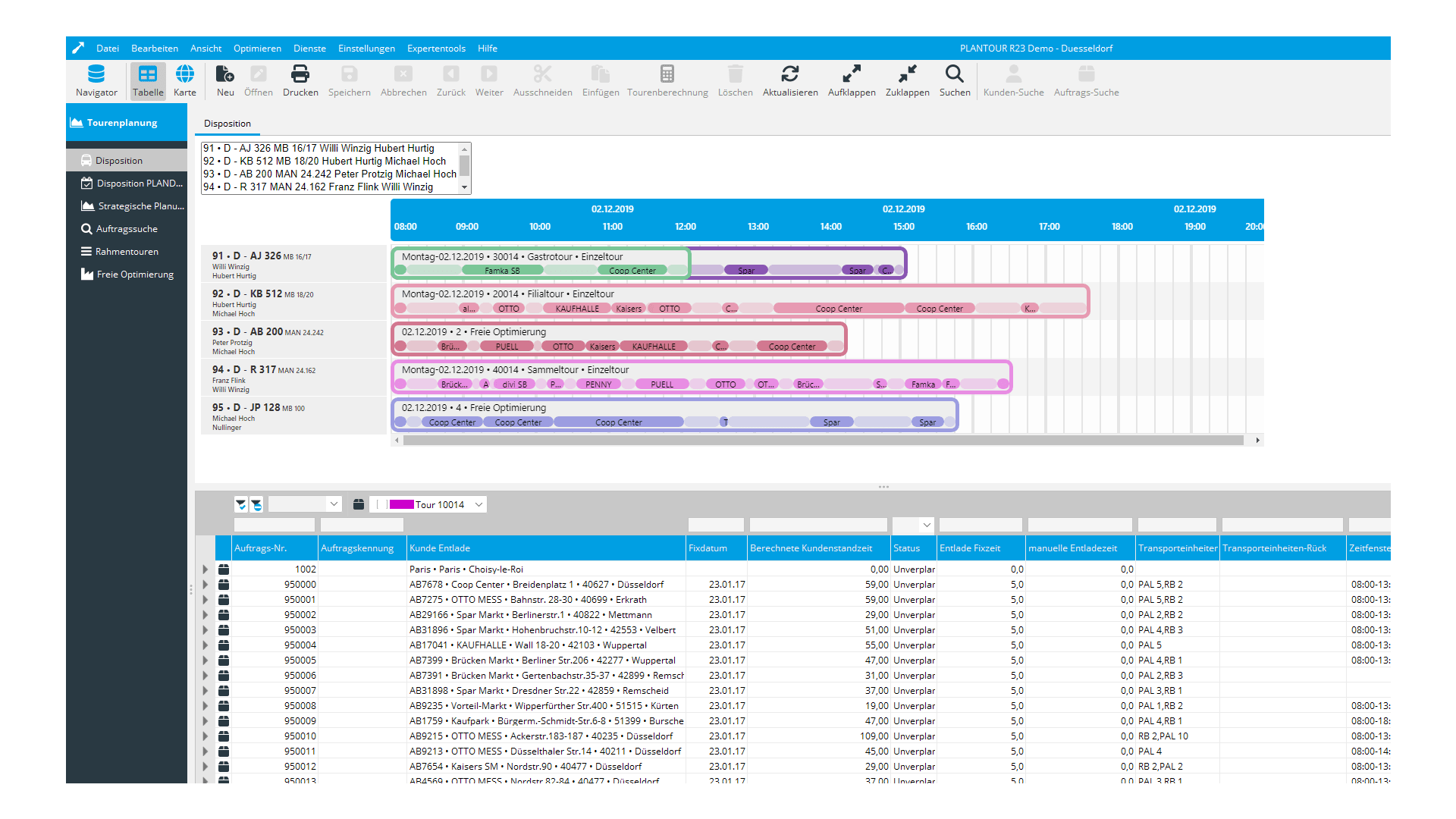
Task: Switch to Karte map view
Action: [184, 74]
